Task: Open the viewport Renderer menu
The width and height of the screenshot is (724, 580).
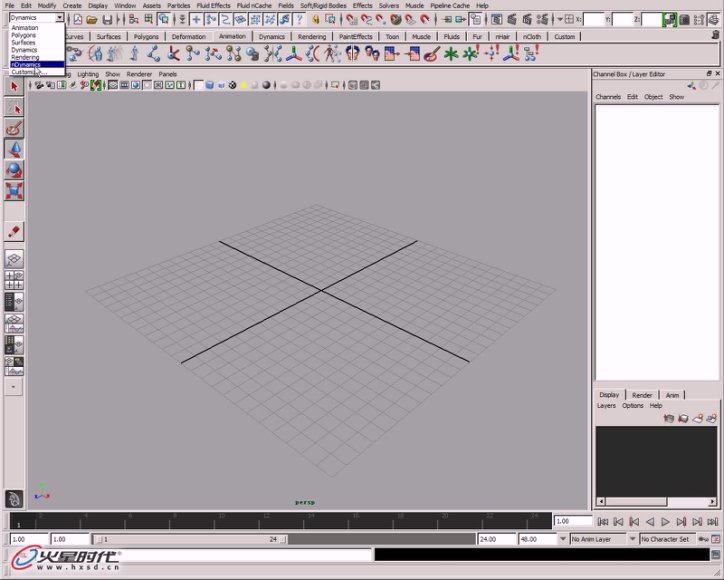Action: (139, 74)
